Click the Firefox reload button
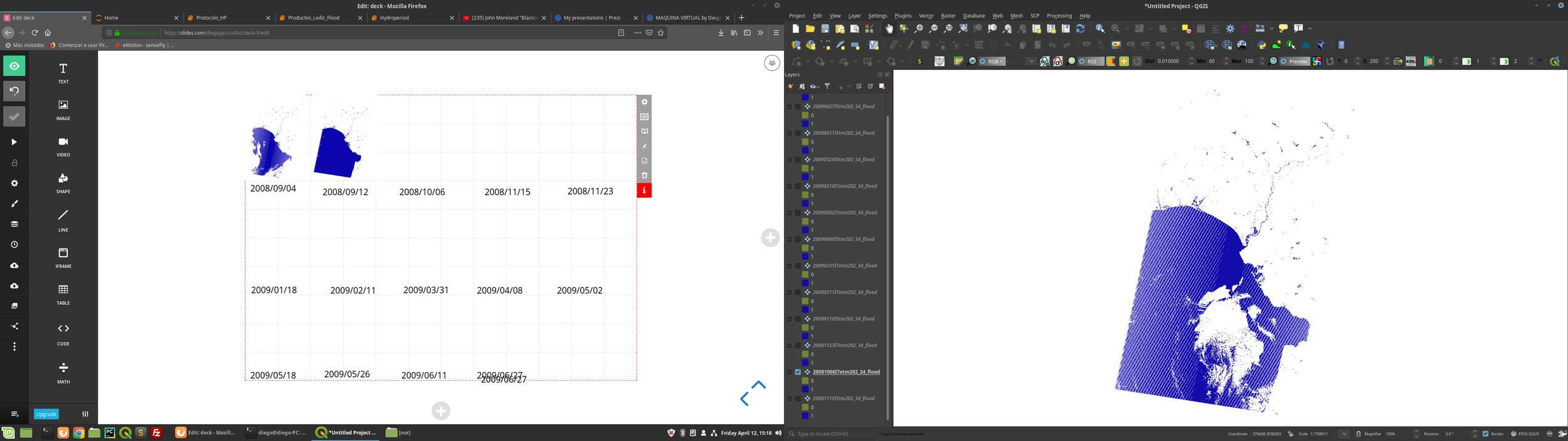This screenshot has height=441, width=1568. point(35,33)
